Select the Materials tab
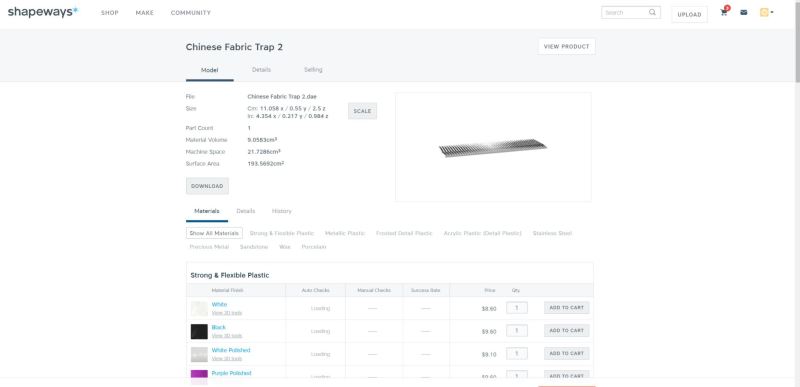Image resolution: width=800 pixels, height=387 pixels. click(207, 211)
